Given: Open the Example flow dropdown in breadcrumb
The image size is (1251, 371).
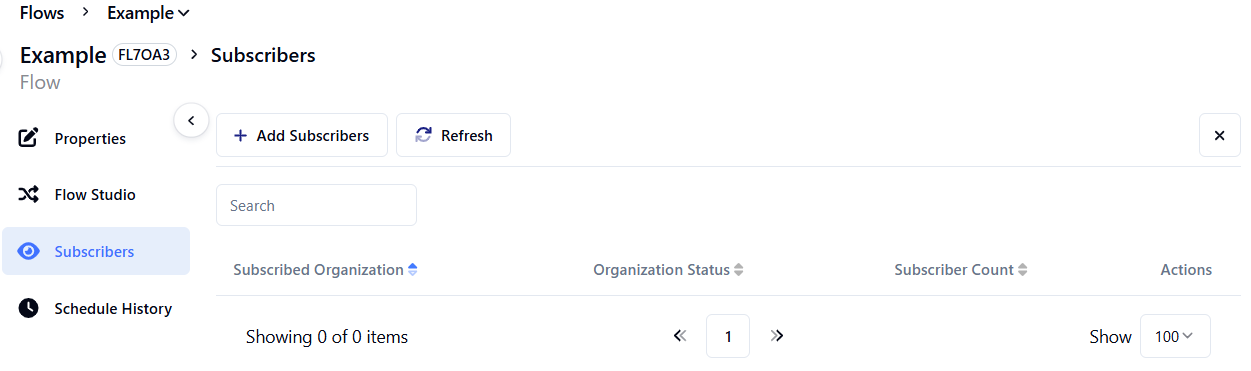Looking at the screenshot, I should tap(148, 13).
